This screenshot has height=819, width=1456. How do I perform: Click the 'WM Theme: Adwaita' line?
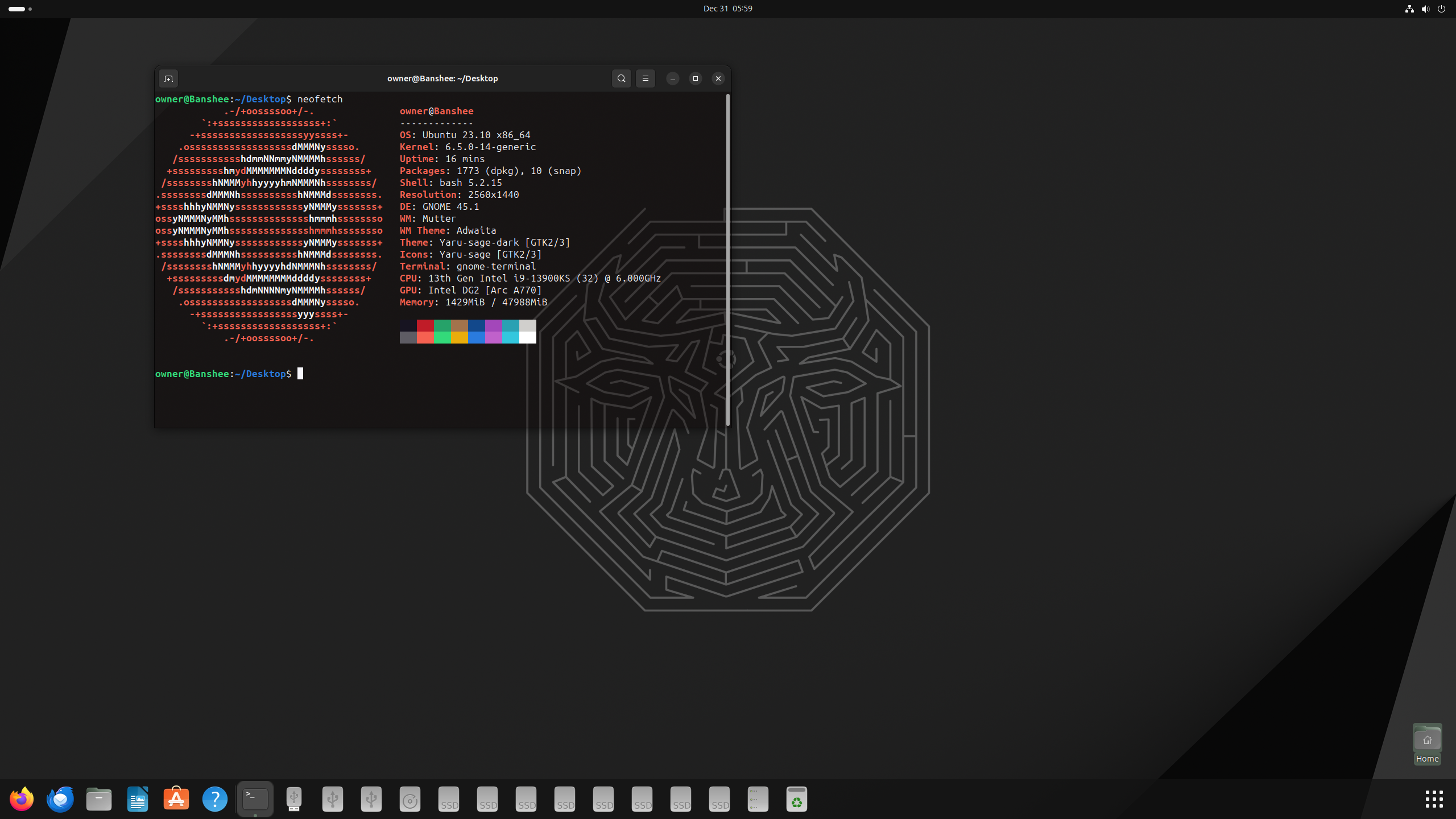tap(448, 230)
